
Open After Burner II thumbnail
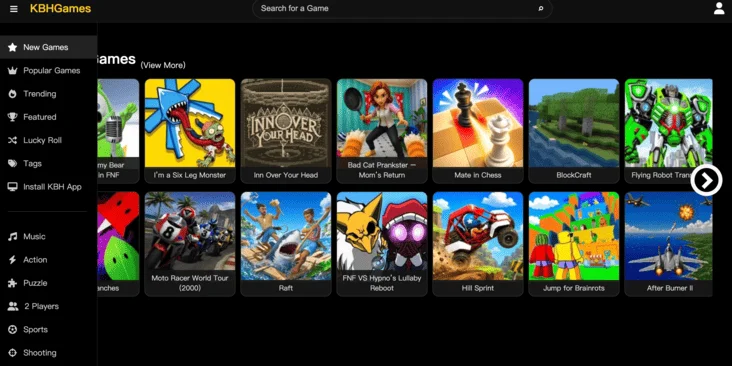point(669,236)
